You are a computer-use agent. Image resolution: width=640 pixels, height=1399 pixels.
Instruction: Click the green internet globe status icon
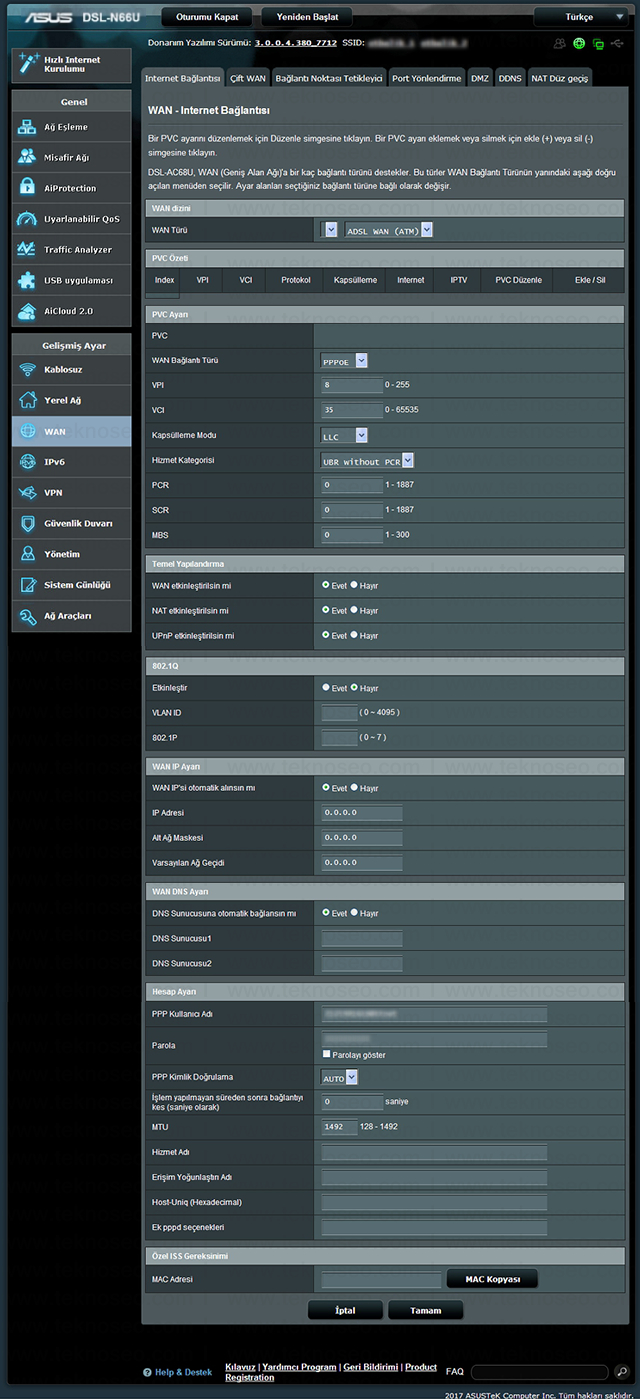click(579, 44)
